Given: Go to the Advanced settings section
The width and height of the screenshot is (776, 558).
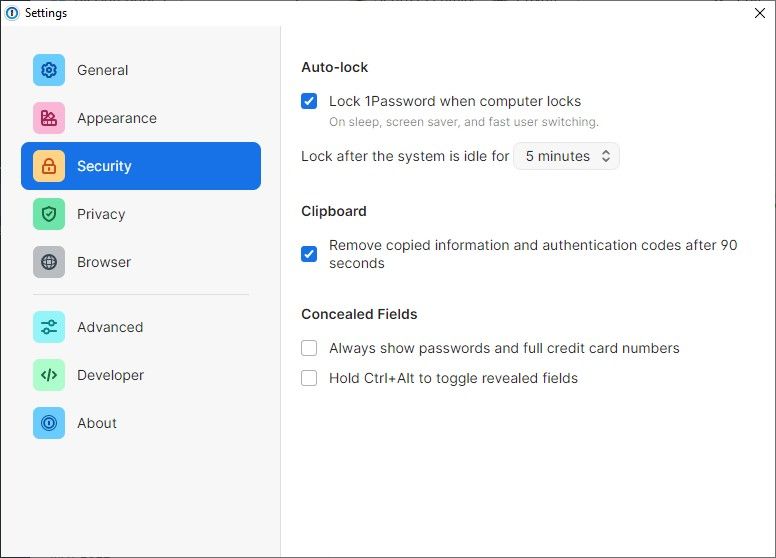Looking at the screenshot, I should click(110, 327).
